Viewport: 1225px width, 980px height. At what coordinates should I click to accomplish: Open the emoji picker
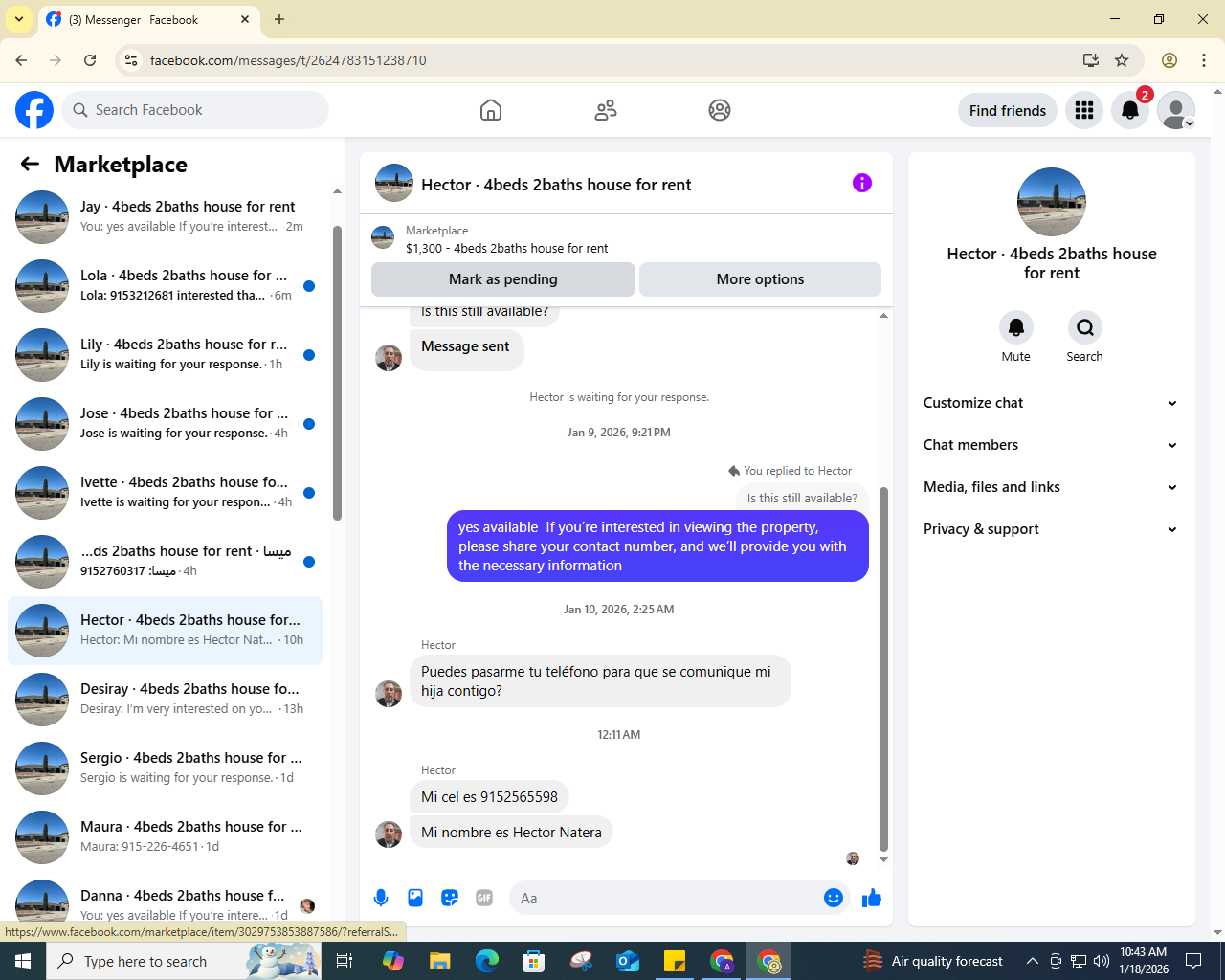point(834,898)
